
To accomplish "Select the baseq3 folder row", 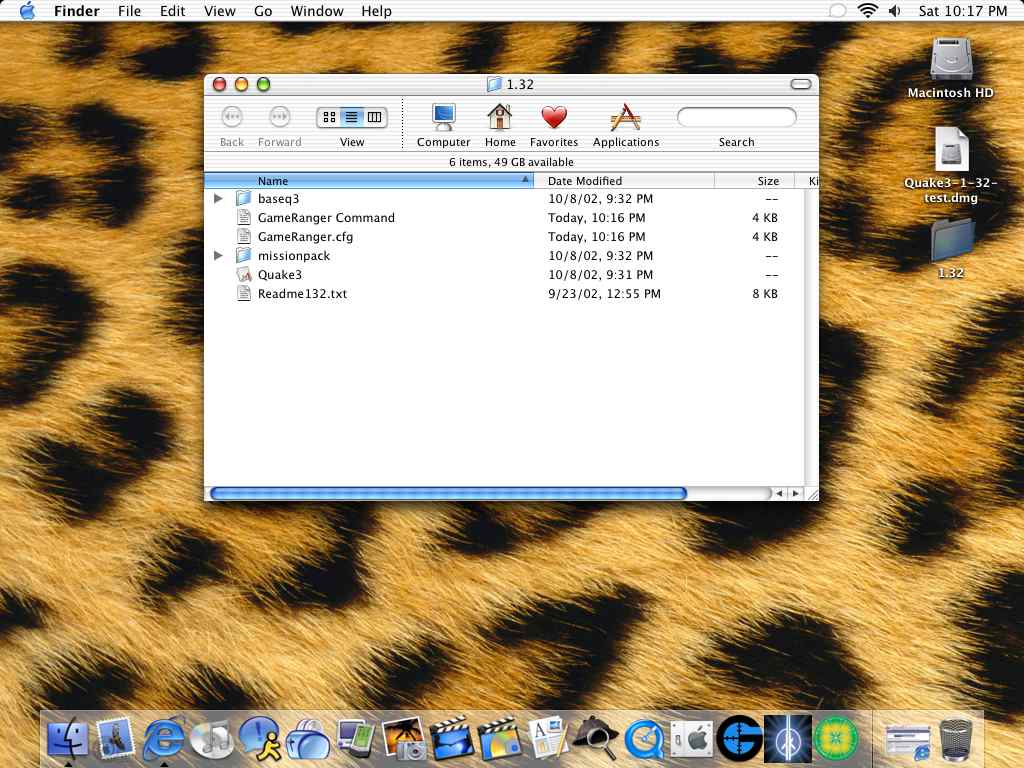I will tap(505, 199).
